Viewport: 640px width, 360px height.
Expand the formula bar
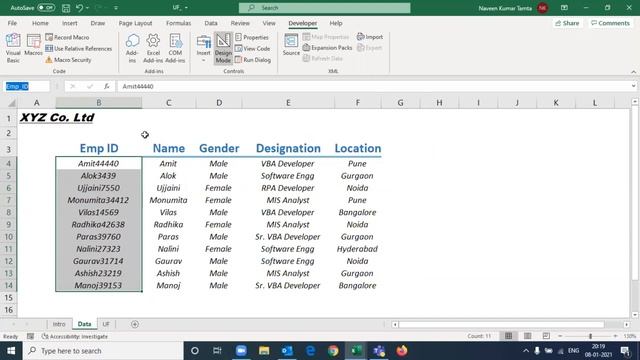pos(633,86)
